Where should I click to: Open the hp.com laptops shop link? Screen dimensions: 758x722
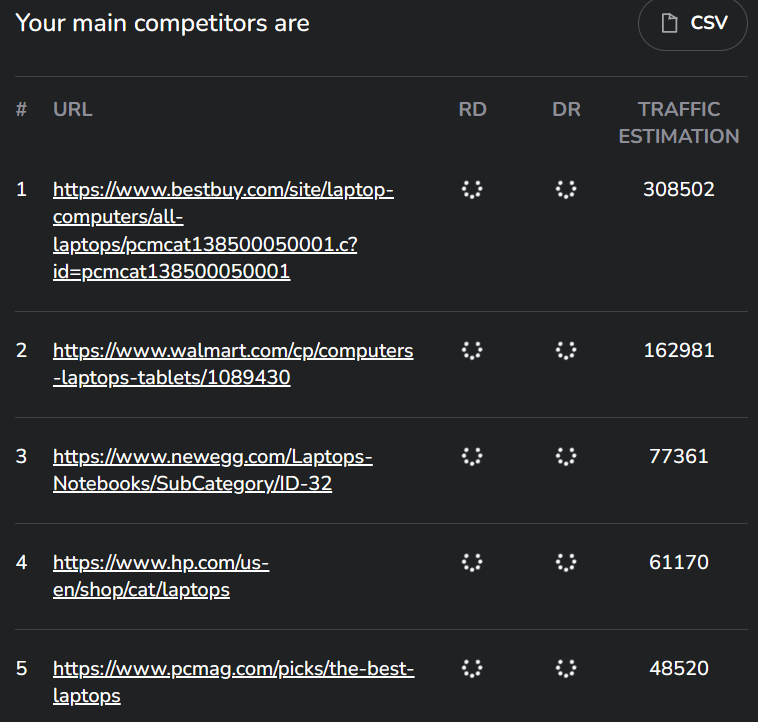click(x=161, y=576)
